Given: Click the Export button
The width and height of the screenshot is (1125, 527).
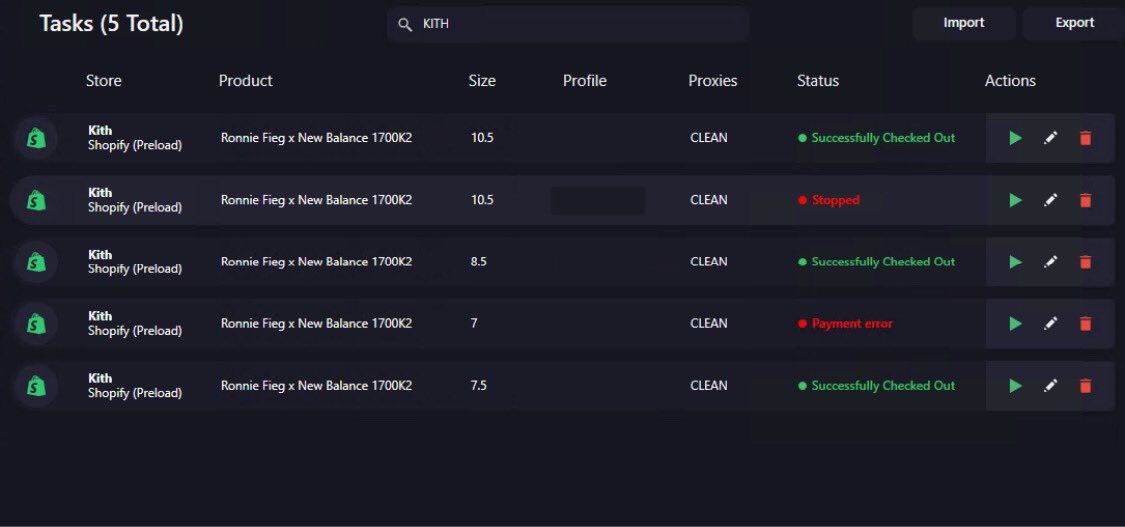Looking at the screenshot, I should tap(1074, 23).
